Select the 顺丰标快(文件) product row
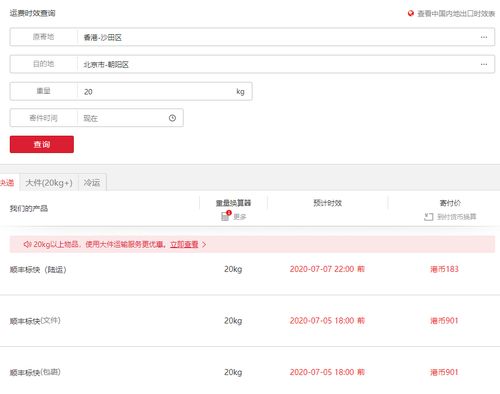The width and height of the screenshot is (500, 394). tap(250, 321)
